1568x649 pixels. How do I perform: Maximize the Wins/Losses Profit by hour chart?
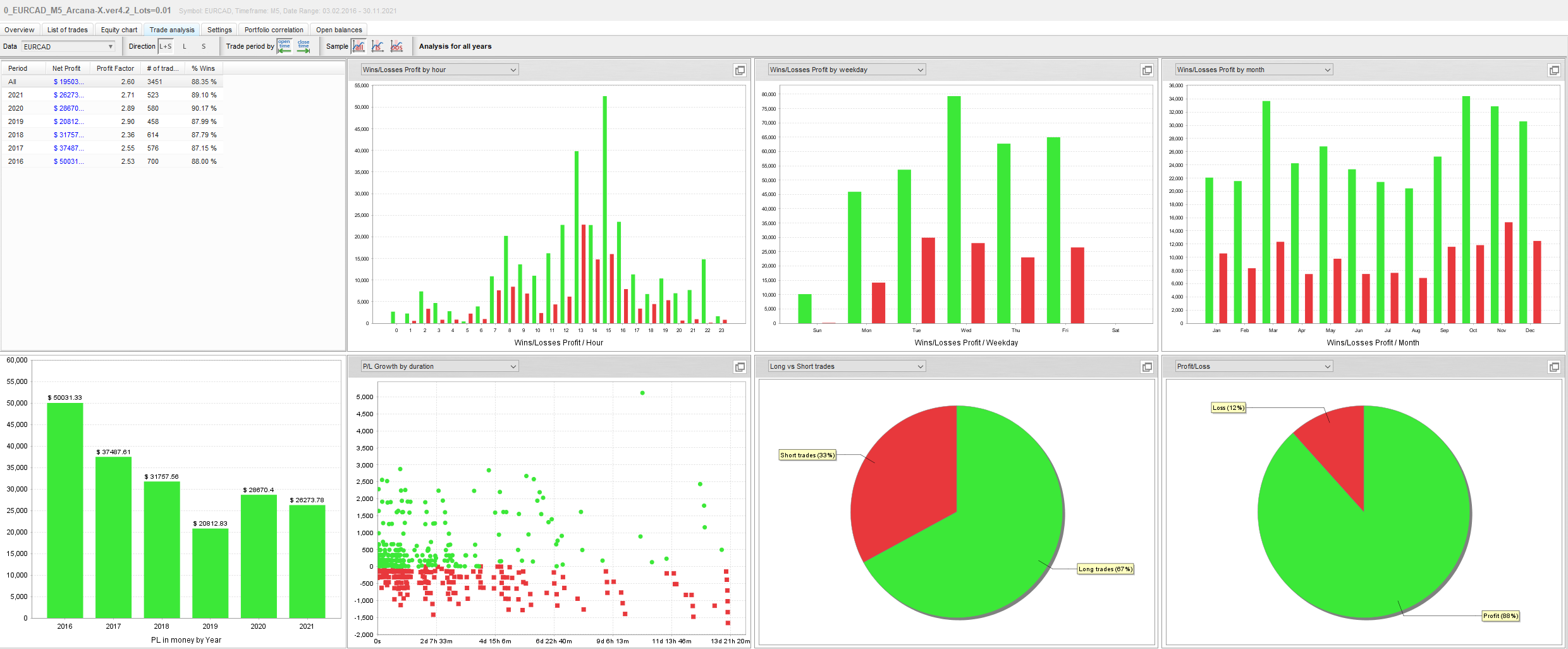pos(740,70)
